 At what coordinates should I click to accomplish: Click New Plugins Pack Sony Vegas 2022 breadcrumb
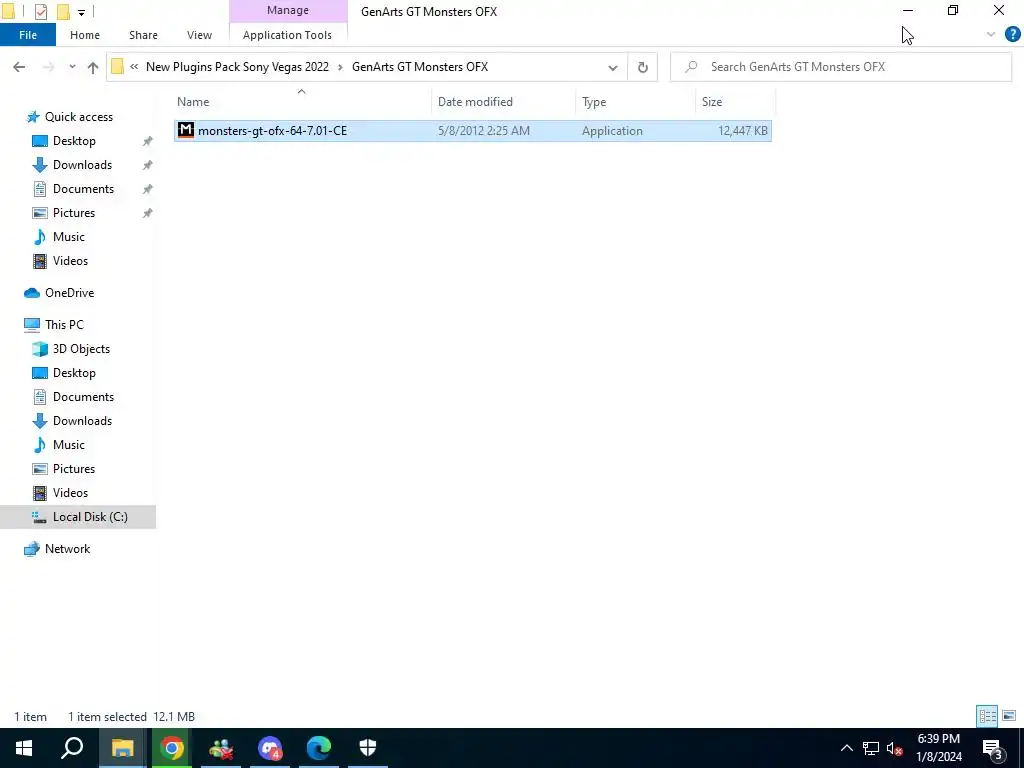point(237,67)
